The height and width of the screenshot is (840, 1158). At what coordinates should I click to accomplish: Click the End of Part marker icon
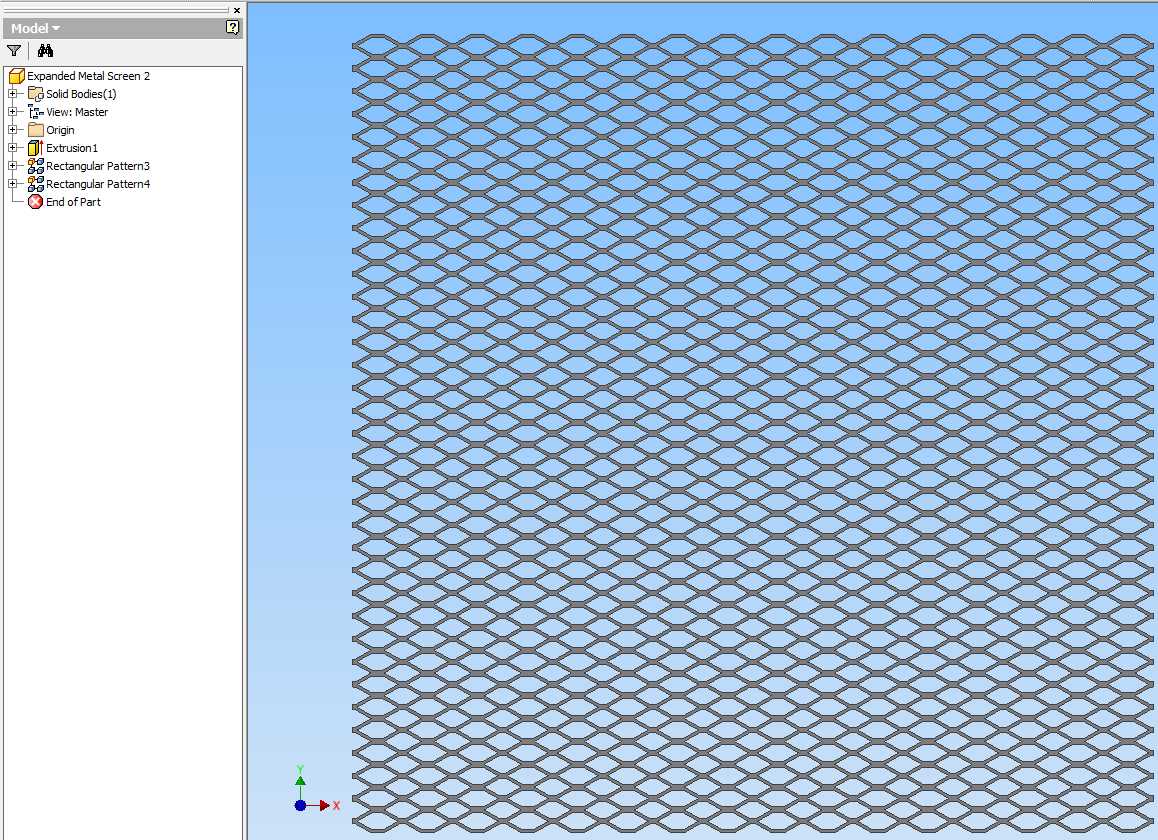pyautogui.click(x=35, y=202)
